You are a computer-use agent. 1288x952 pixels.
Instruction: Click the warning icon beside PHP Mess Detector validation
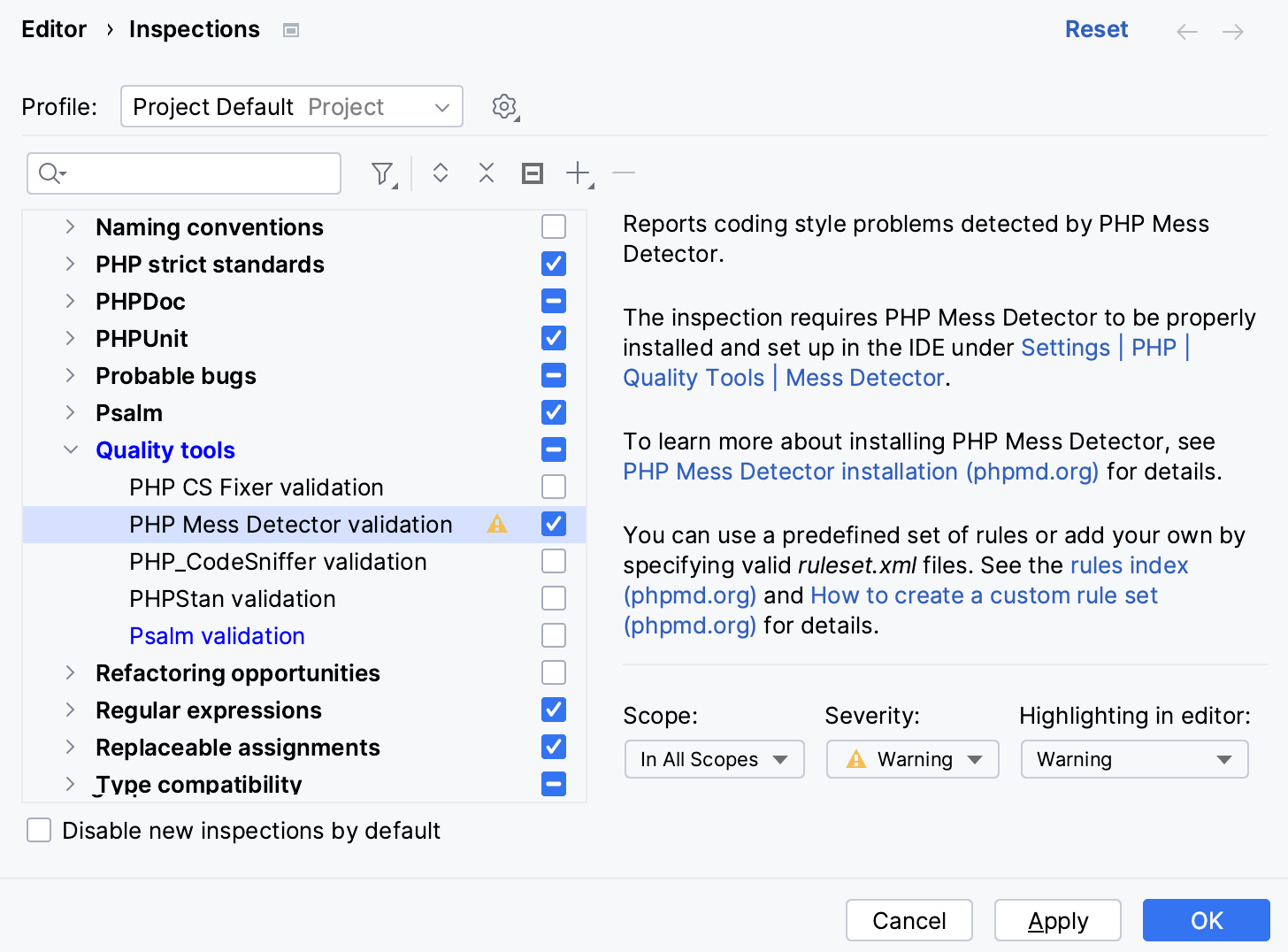pos(496,524)
